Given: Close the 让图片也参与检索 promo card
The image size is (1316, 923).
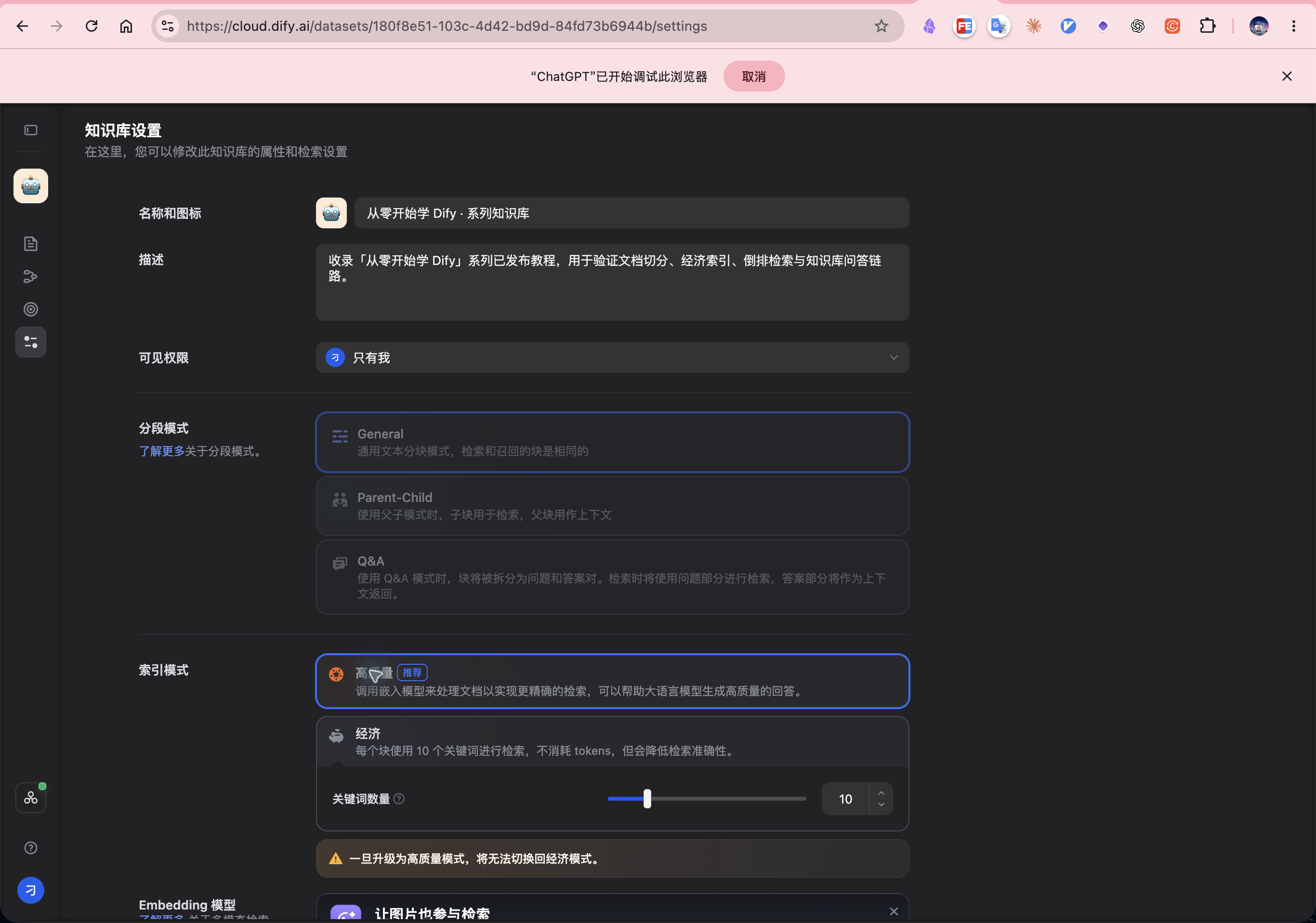Looking at the screenshot, I should (x=894, y=911).
